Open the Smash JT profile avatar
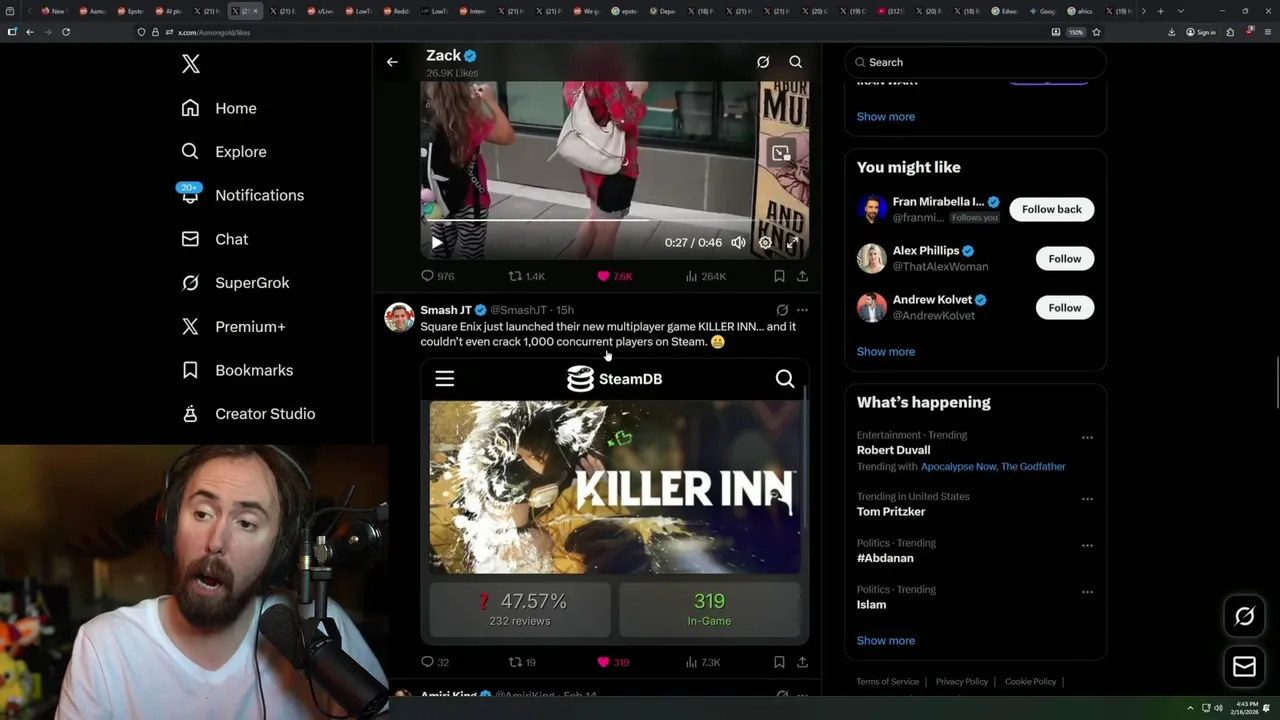Screen dimensions: 1280x720 pos(400,317)
